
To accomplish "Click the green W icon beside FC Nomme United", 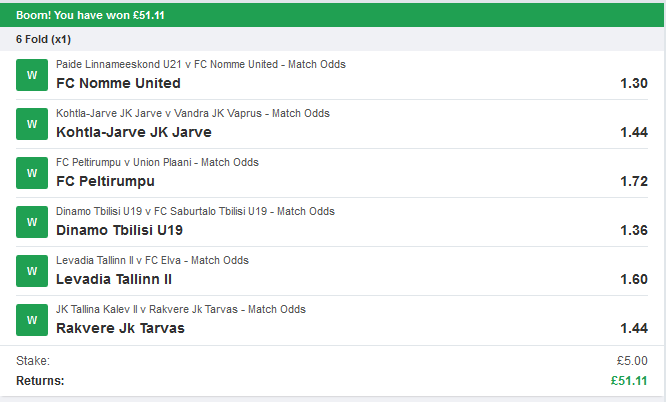I will coord(33,75).
